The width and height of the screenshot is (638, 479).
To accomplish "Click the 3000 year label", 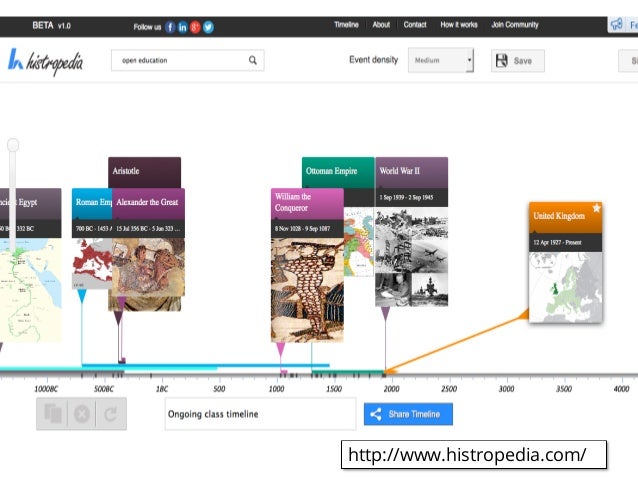I will [507, 389].
